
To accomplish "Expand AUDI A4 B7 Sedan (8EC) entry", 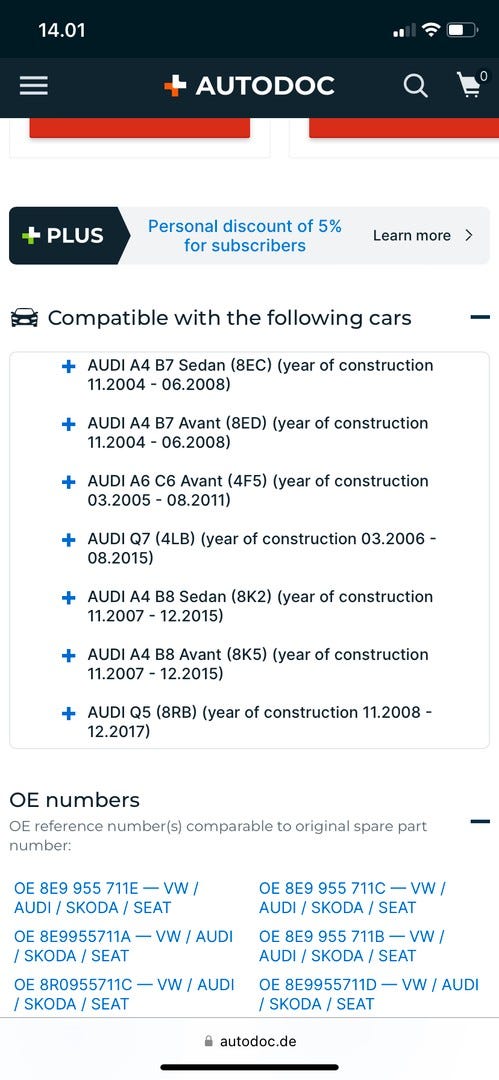I will (x=68, y=367).
